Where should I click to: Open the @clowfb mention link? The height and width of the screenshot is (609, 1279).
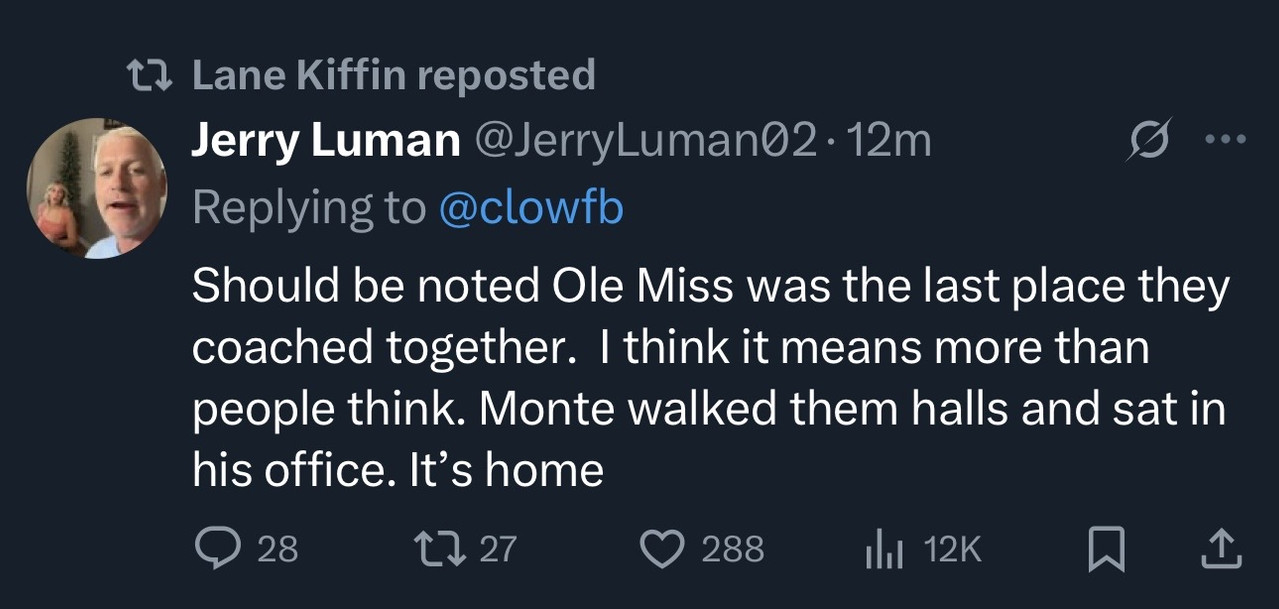coord(530,207)
